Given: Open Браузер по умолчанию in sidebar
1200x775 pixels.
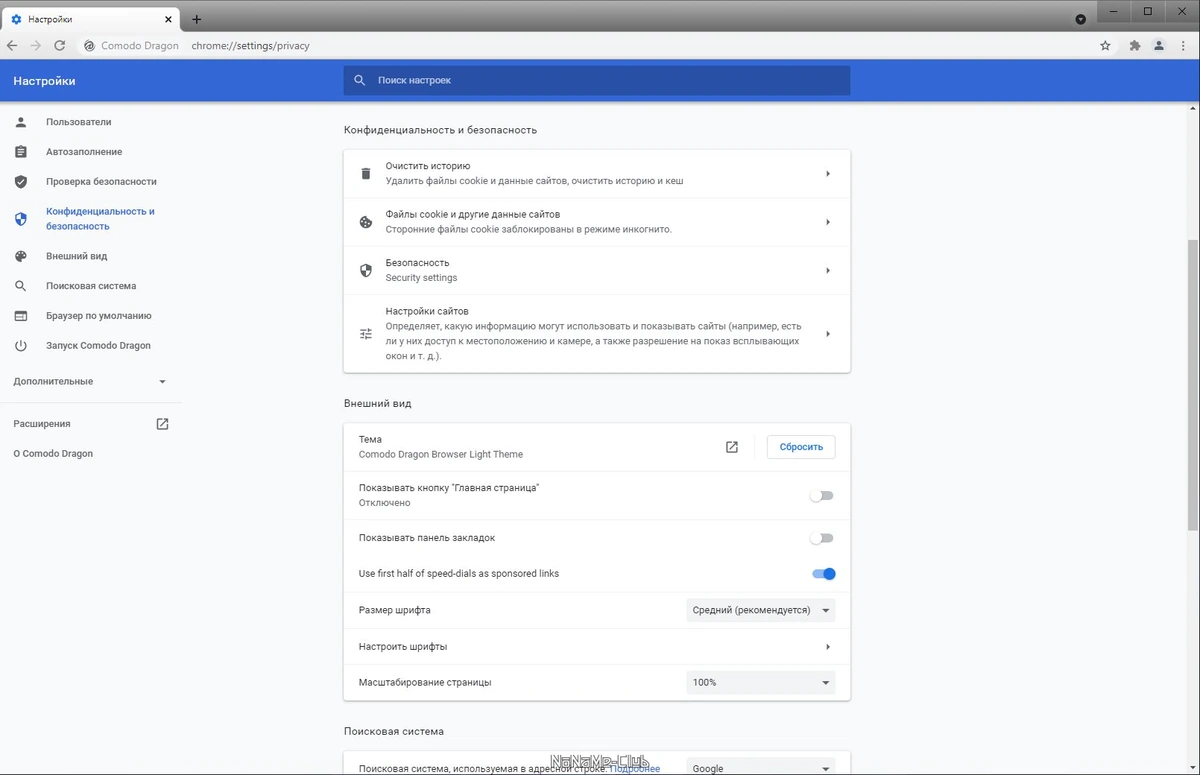Looking at the screenshot, I should tap(99, 316).
